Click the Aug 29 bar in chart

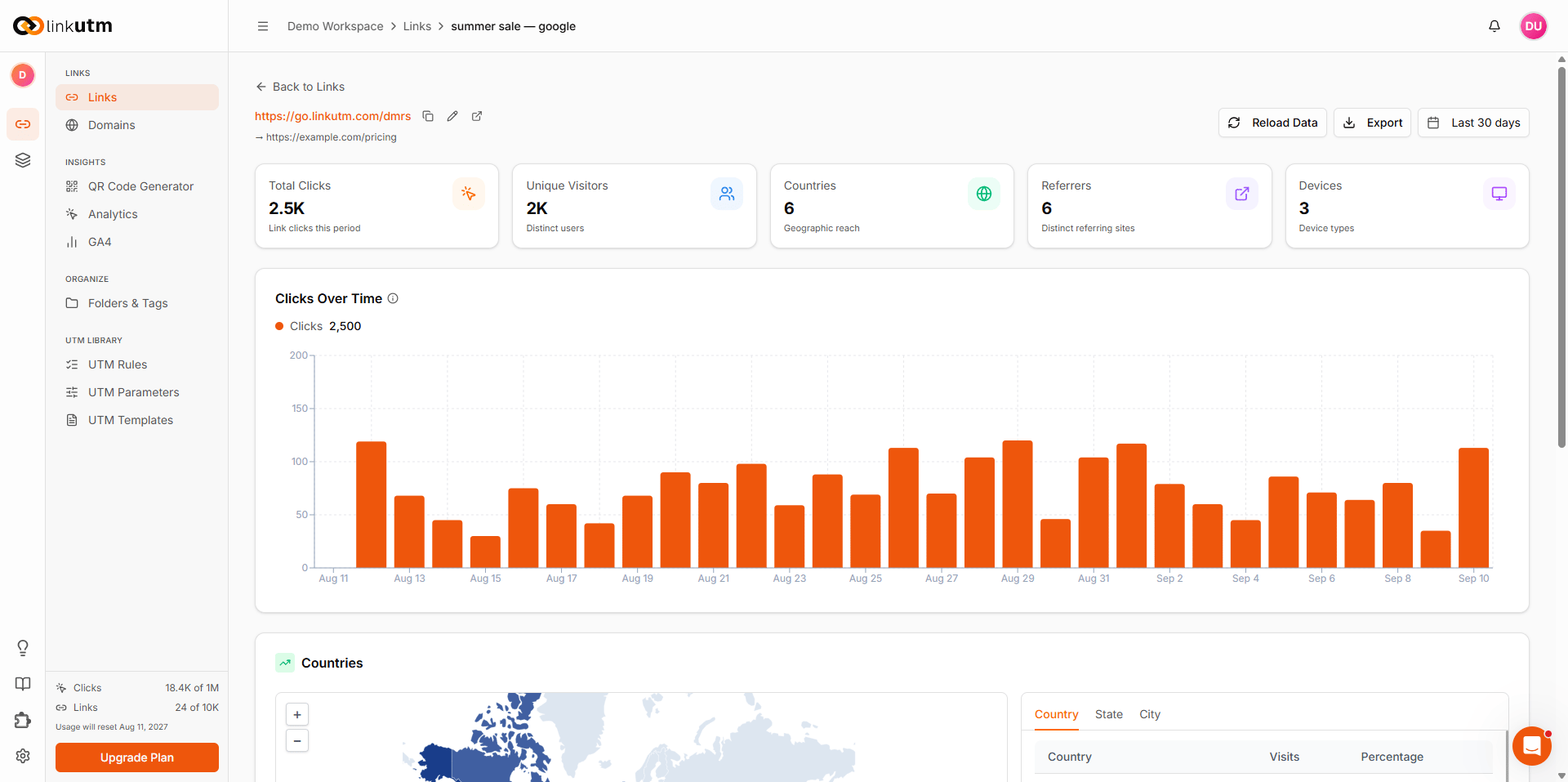[x=1018, y=504]
